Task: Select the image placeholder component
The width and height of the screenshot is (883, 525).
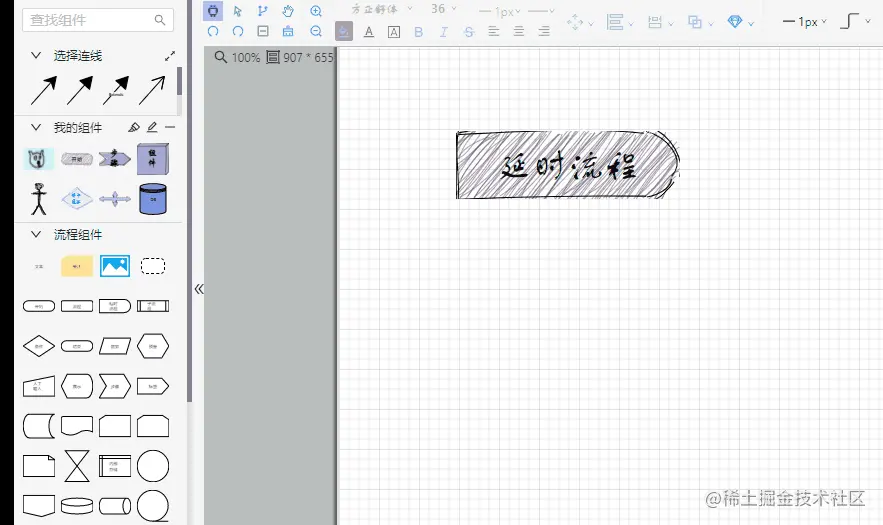Action: point(115,266)
